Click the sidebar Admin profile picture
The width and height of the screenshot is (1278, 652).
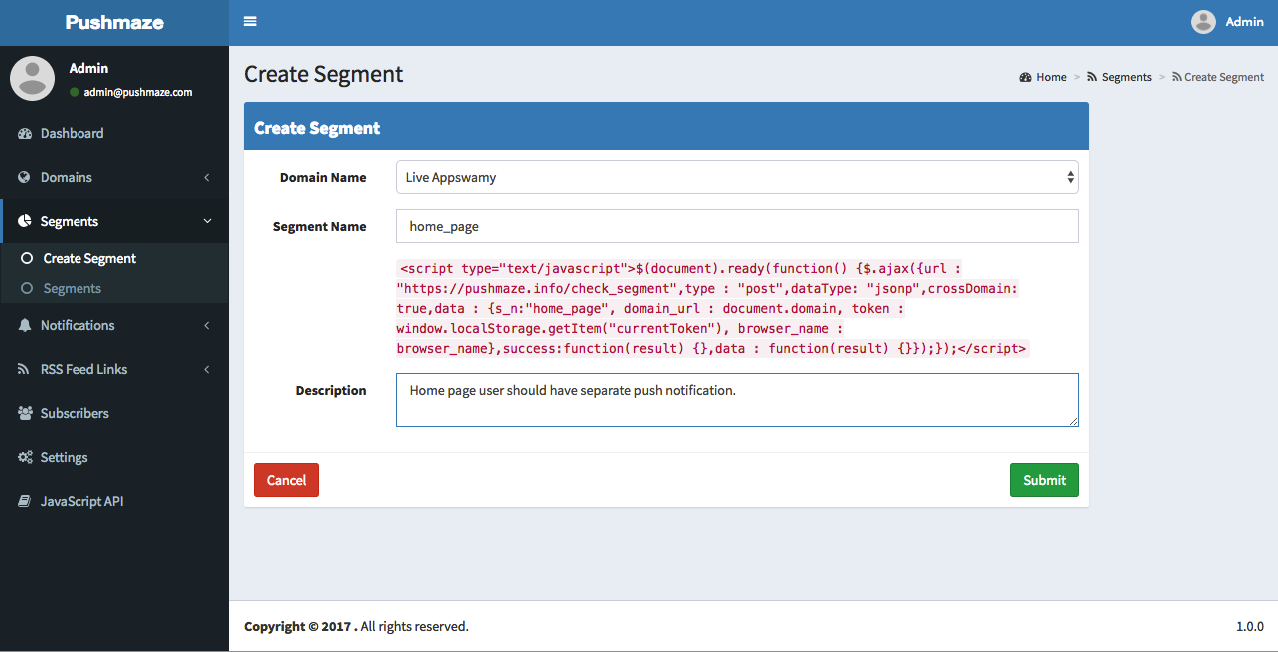32,79
